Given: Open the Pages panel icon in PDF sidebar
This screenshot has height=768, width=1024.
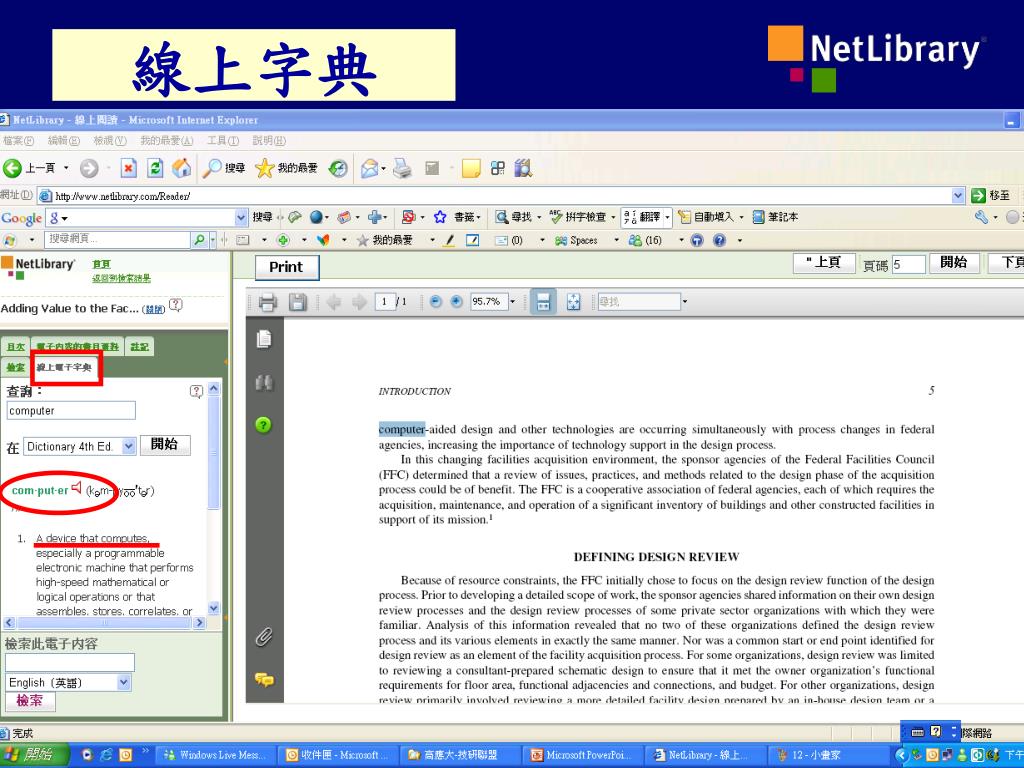Looking at the screenshot, I should (x=264, y=338).
